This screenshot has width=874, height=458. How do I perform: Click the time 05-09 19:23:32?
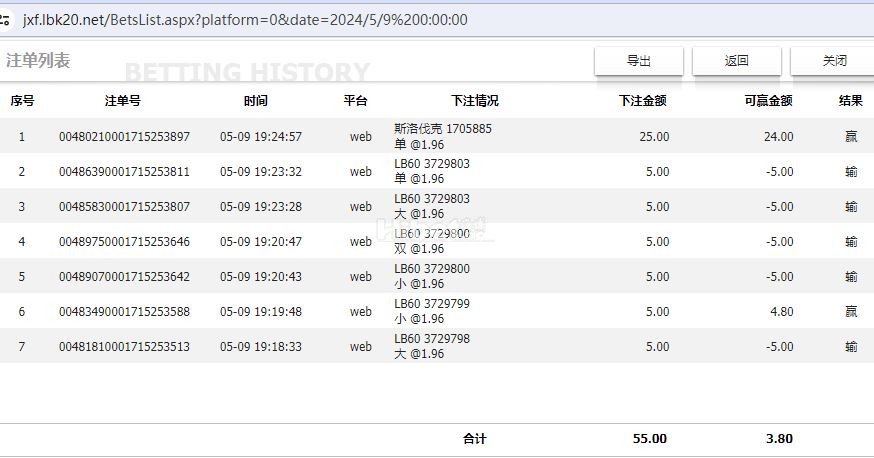(261, 172)
